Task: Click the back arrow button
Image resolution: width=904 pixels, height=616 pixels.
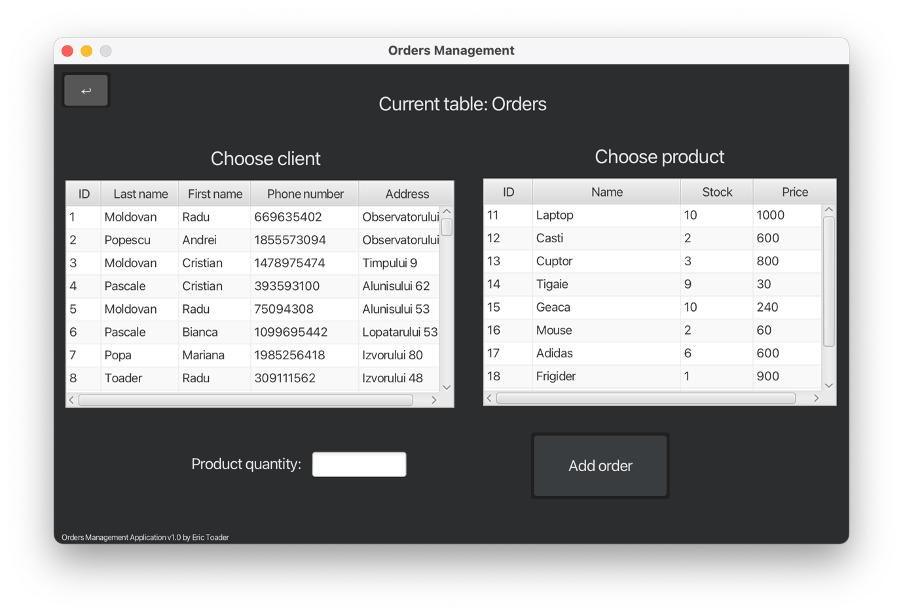Action: [86, 91]
